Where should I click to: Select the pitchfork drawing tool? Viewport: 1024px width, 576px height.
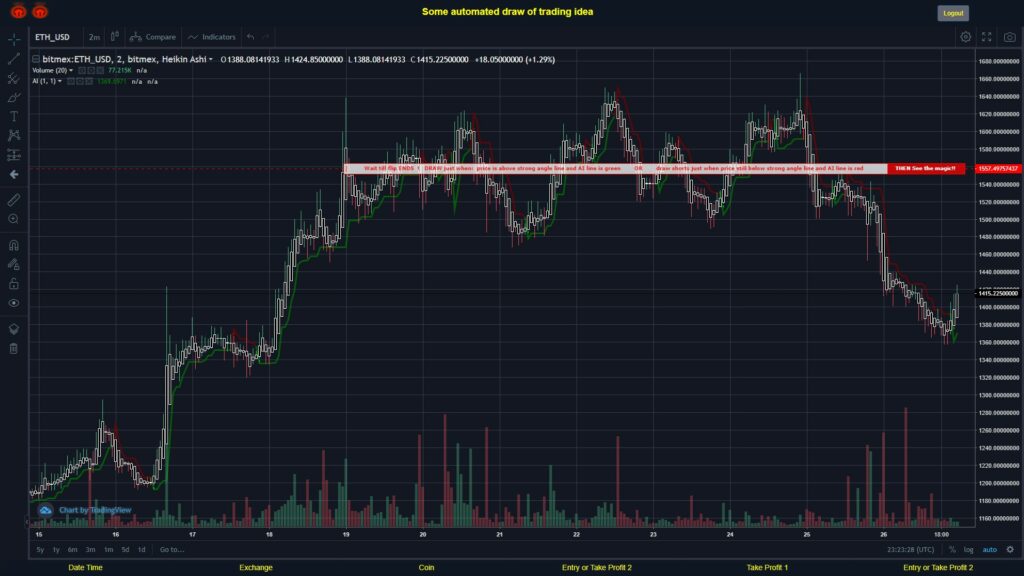14,78
